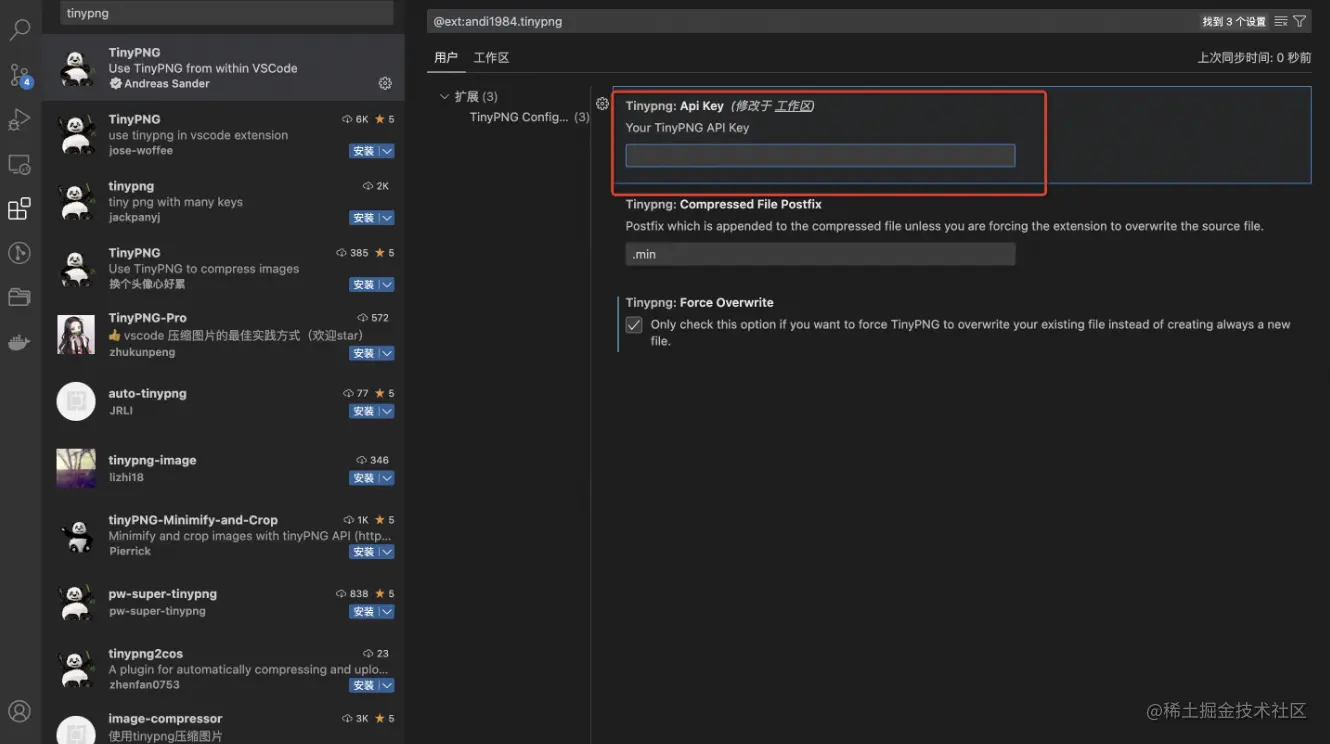Install TinyPNG with '换个头像心好累' author
Image resolution: width=1330 pixels, height=744 pixels.
(364, 285)
